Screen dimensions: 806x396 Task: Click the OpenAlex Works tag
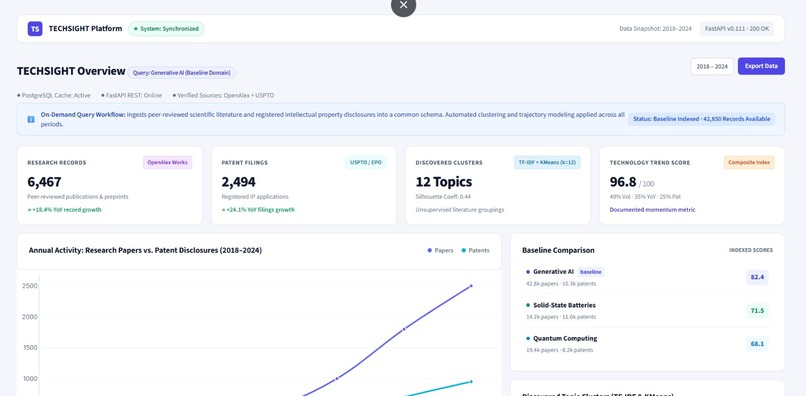click(168, 163)
